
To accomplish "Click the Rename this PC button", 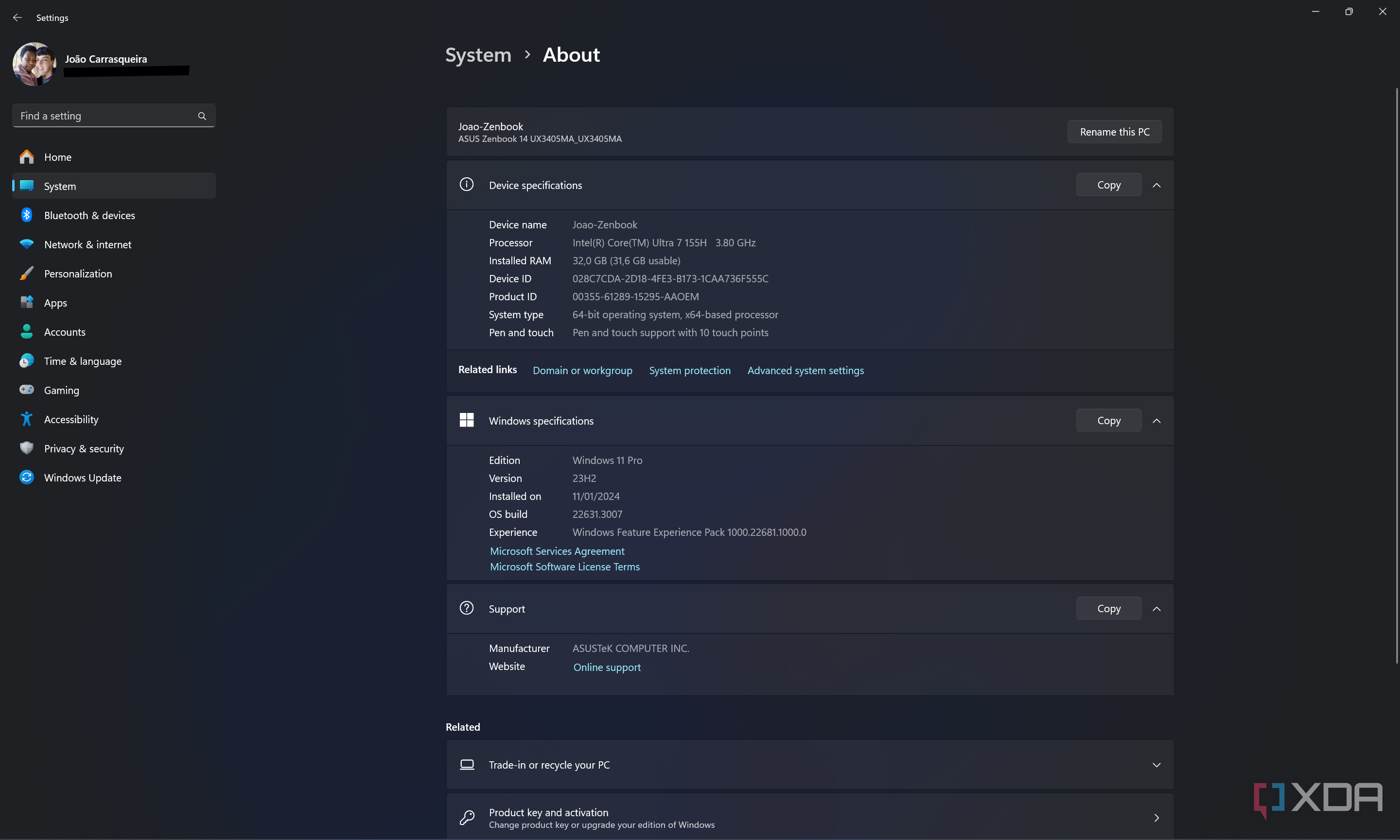I will click(1113, 131).
